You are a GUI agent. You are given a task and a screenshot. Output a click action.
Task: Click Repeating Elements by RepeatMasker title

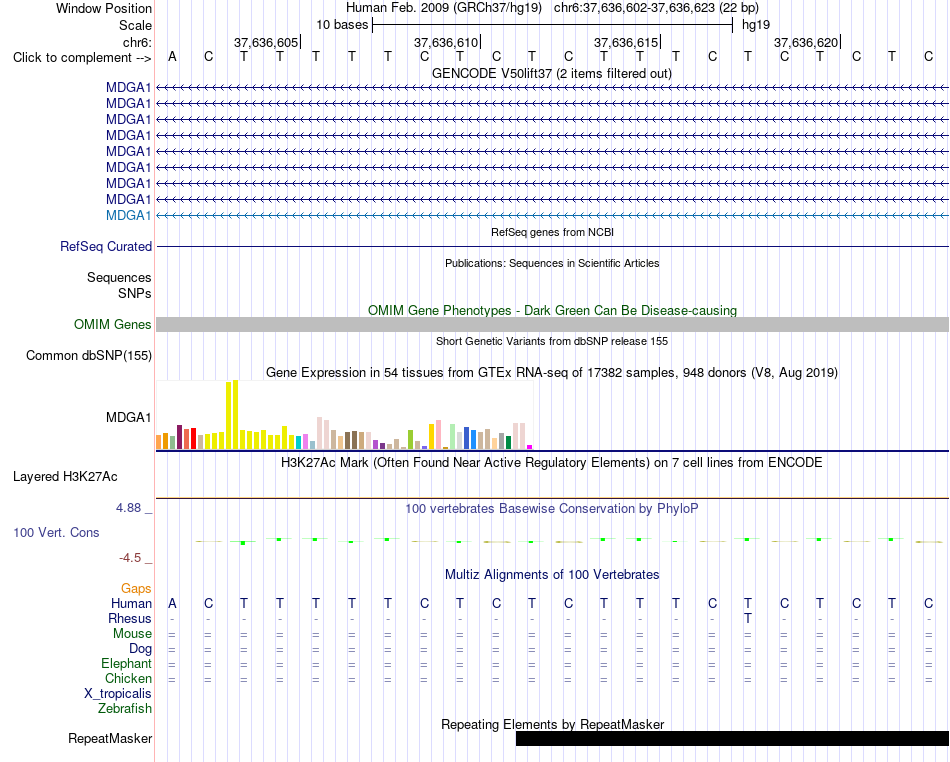click(x=552, y=724)
